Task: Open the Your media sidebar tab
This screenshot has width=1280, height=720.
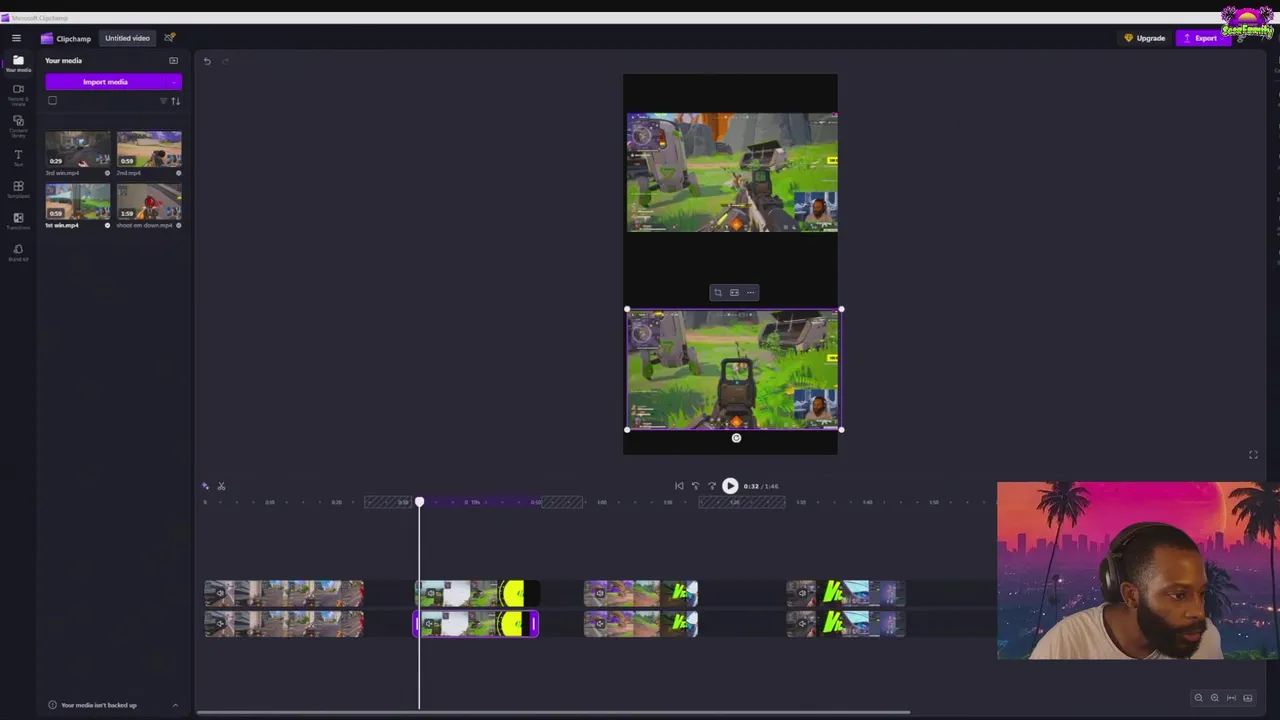Action: click(18, 64)
